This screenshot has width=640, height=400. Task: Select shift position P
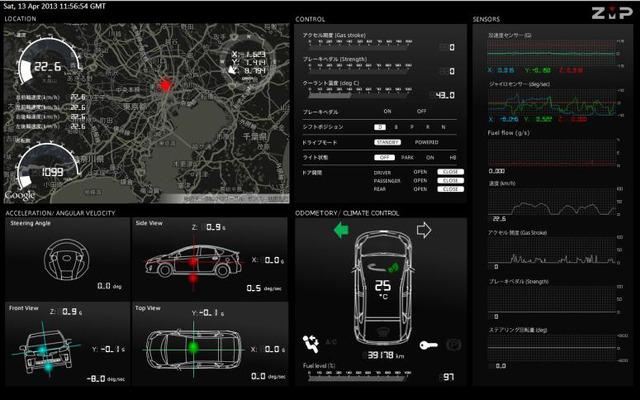click(412, 127)
